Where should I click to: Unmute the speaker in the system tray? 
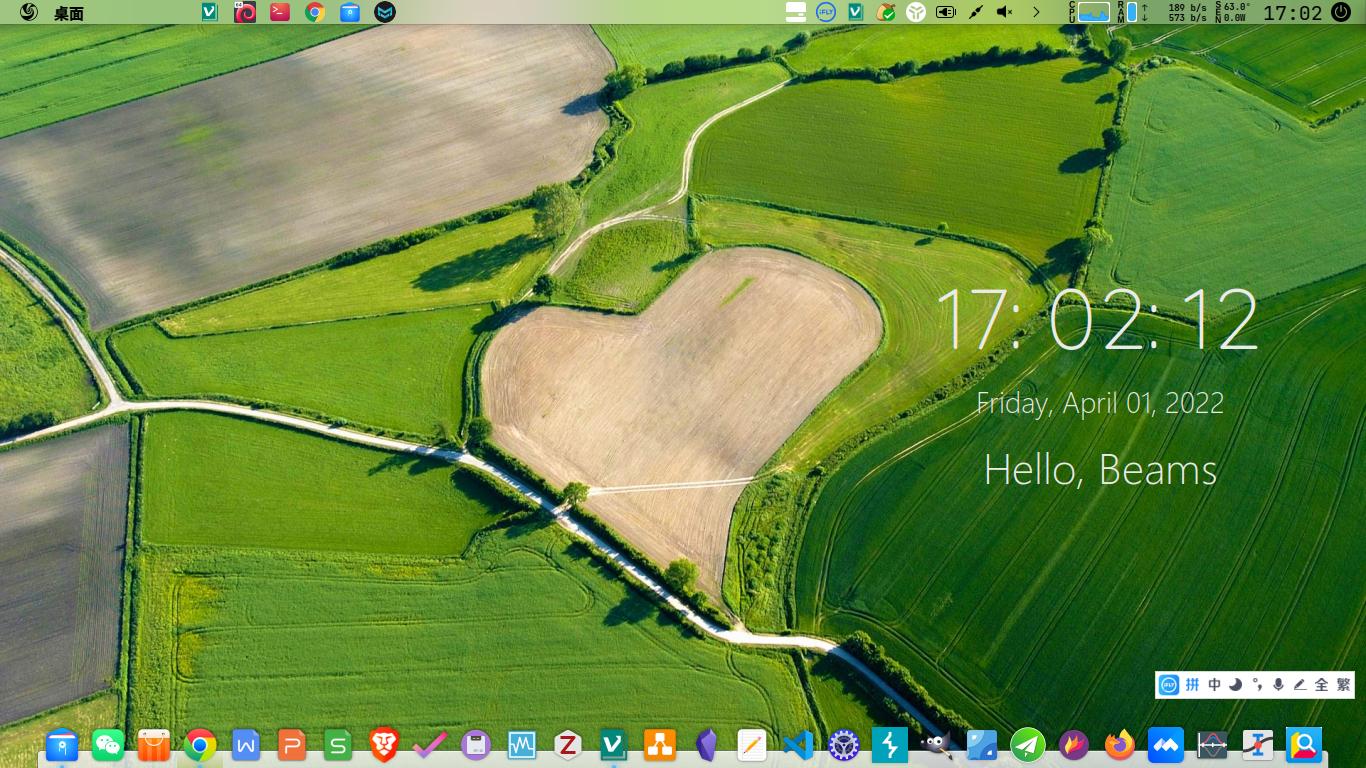pyautogui.click(x=1005, y=13)
